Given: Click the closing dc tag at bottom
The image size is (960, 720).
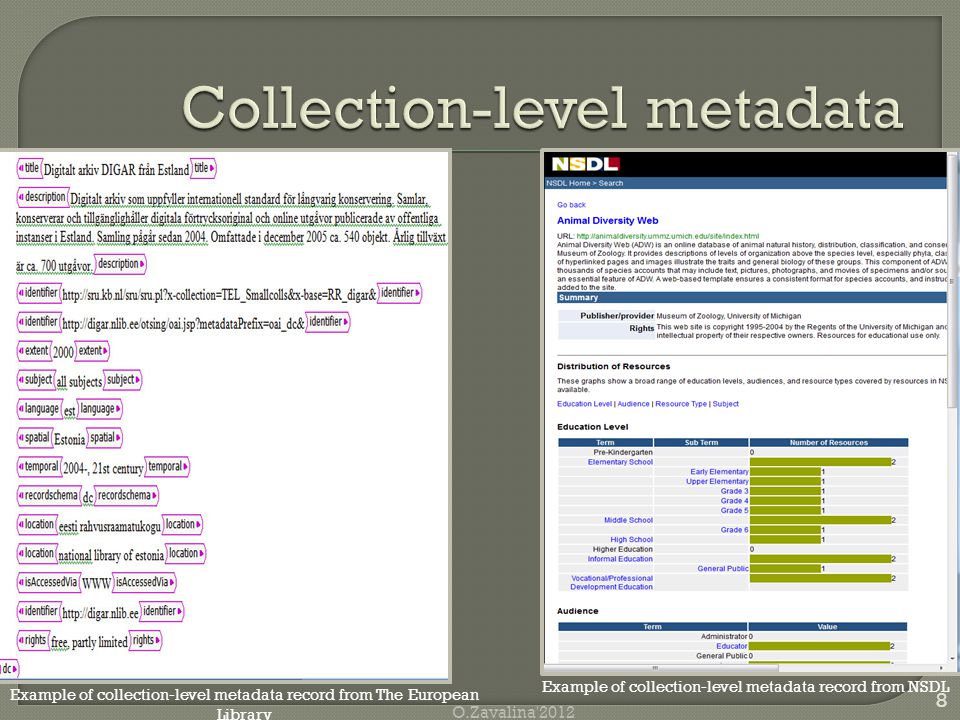Looking at the screenshot, I should [x=9, y=669].
